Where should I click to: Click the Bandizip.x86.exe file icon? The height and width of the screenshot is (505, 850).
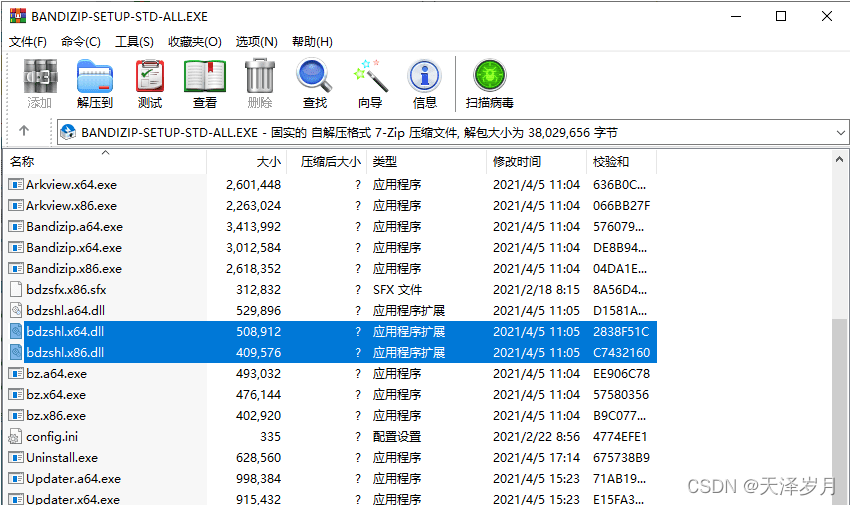click(x=16, y=269)
